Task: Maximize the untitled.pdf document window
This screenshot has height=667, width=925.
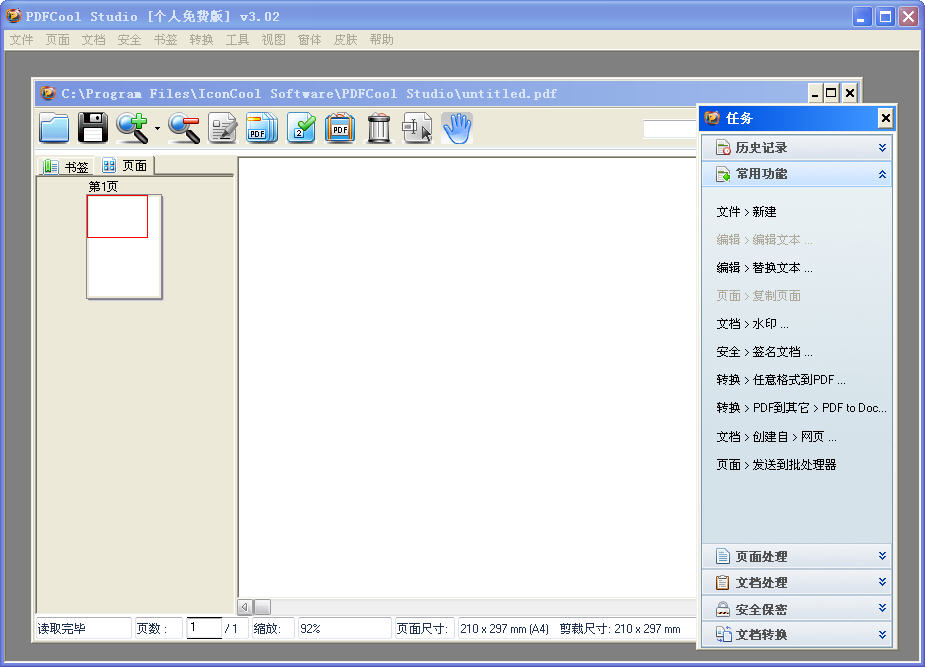Action: tap(831, 93)
